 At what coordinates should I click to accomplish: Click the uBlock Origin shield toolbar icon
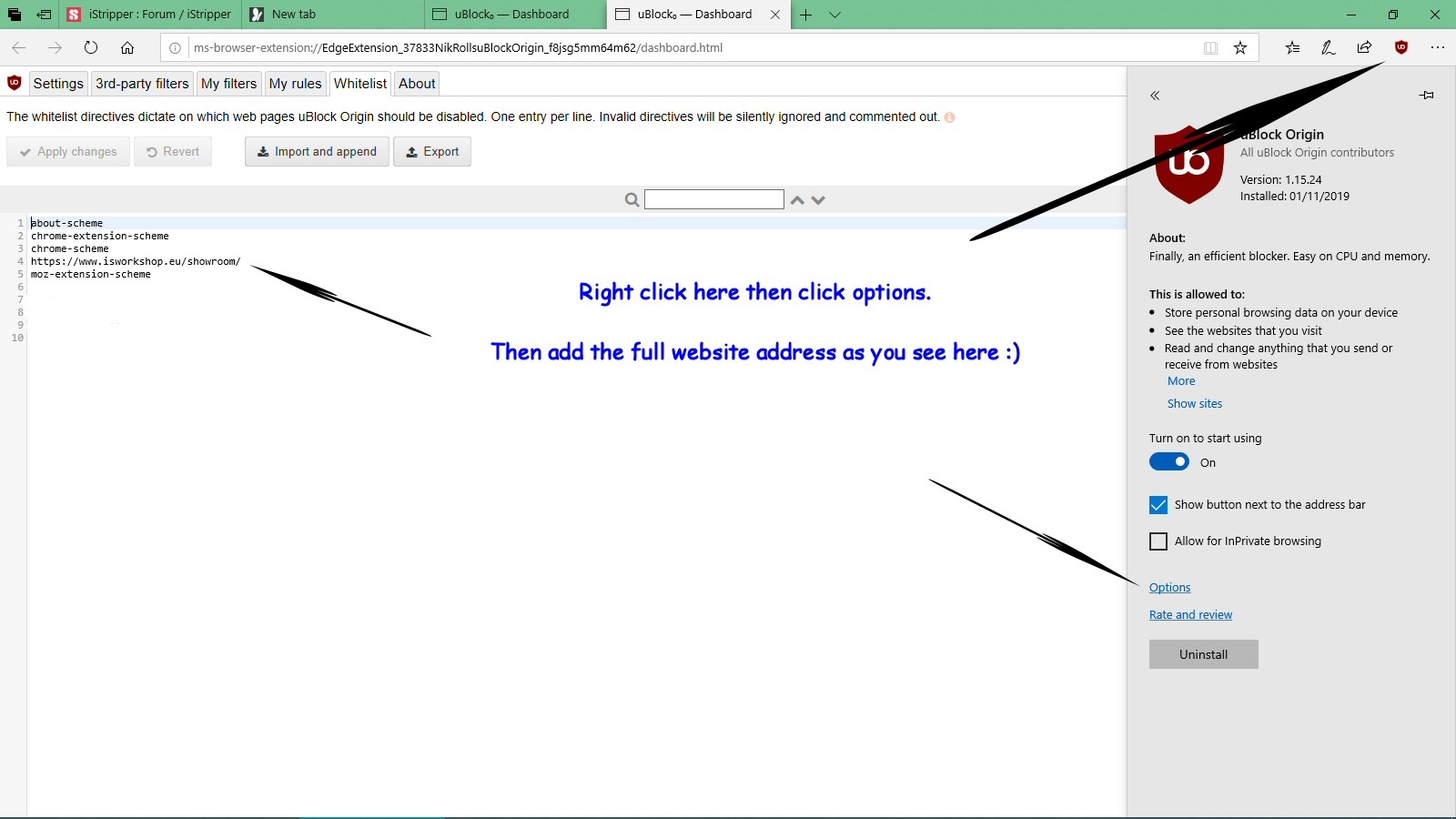(1401, 48)
